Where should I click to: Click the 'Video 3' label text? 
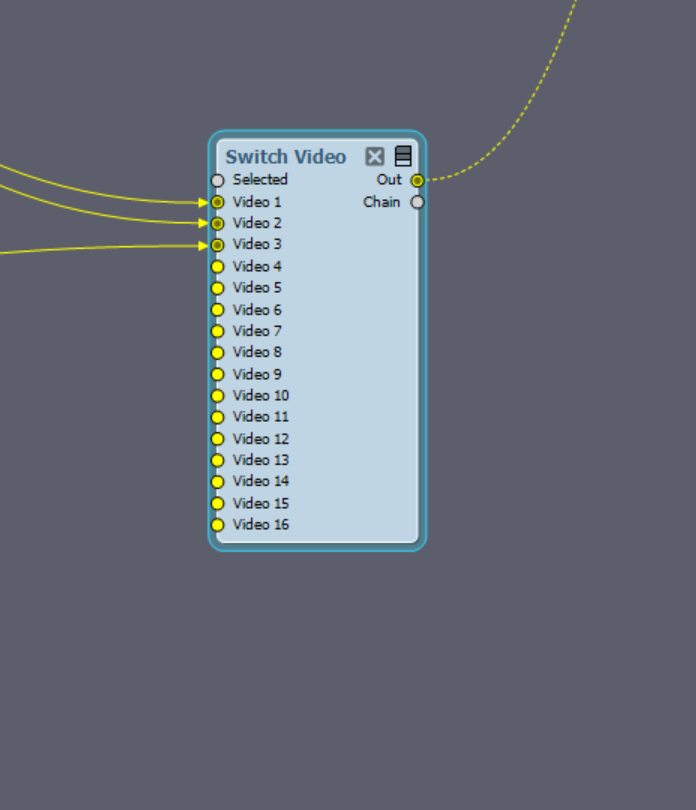(x=257, y=244)
